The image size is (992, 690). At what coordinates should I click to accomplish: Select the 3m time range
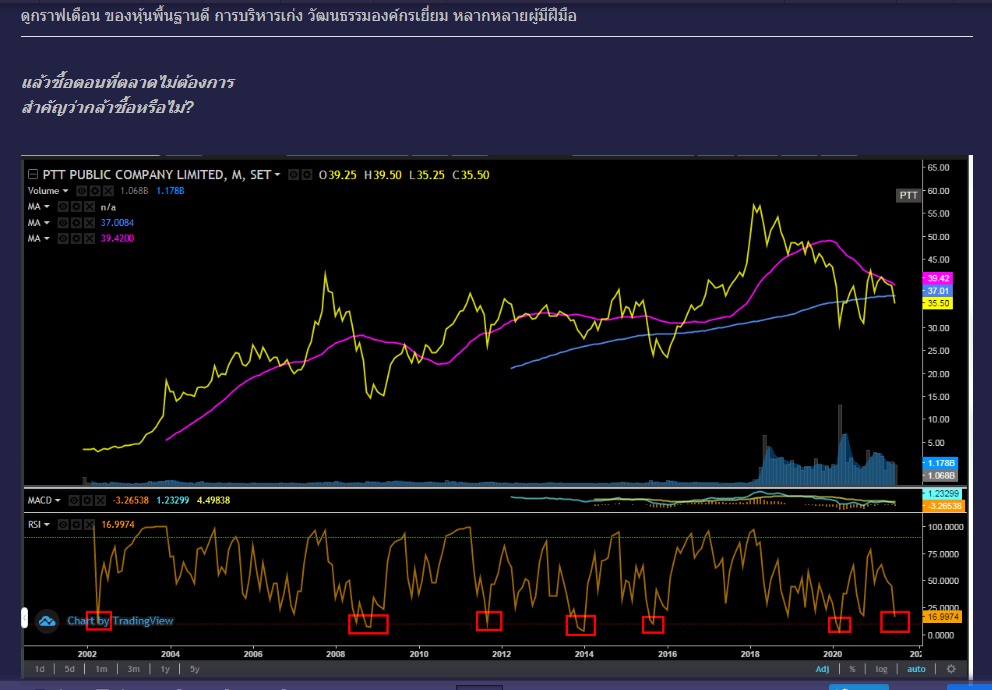pyautogui.click(x=133, y=668)
